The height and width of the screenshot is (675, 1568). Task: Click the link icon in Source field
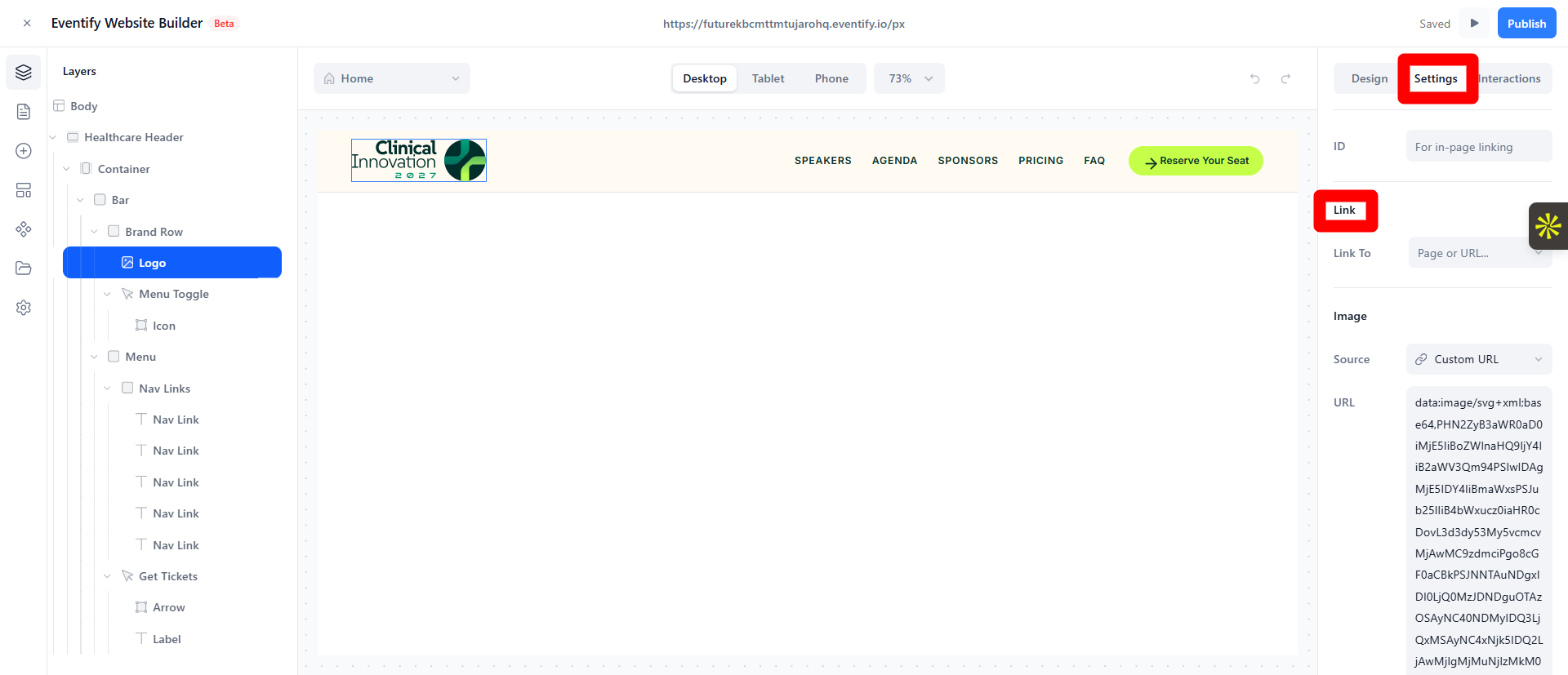click(x=1422, y=359)
